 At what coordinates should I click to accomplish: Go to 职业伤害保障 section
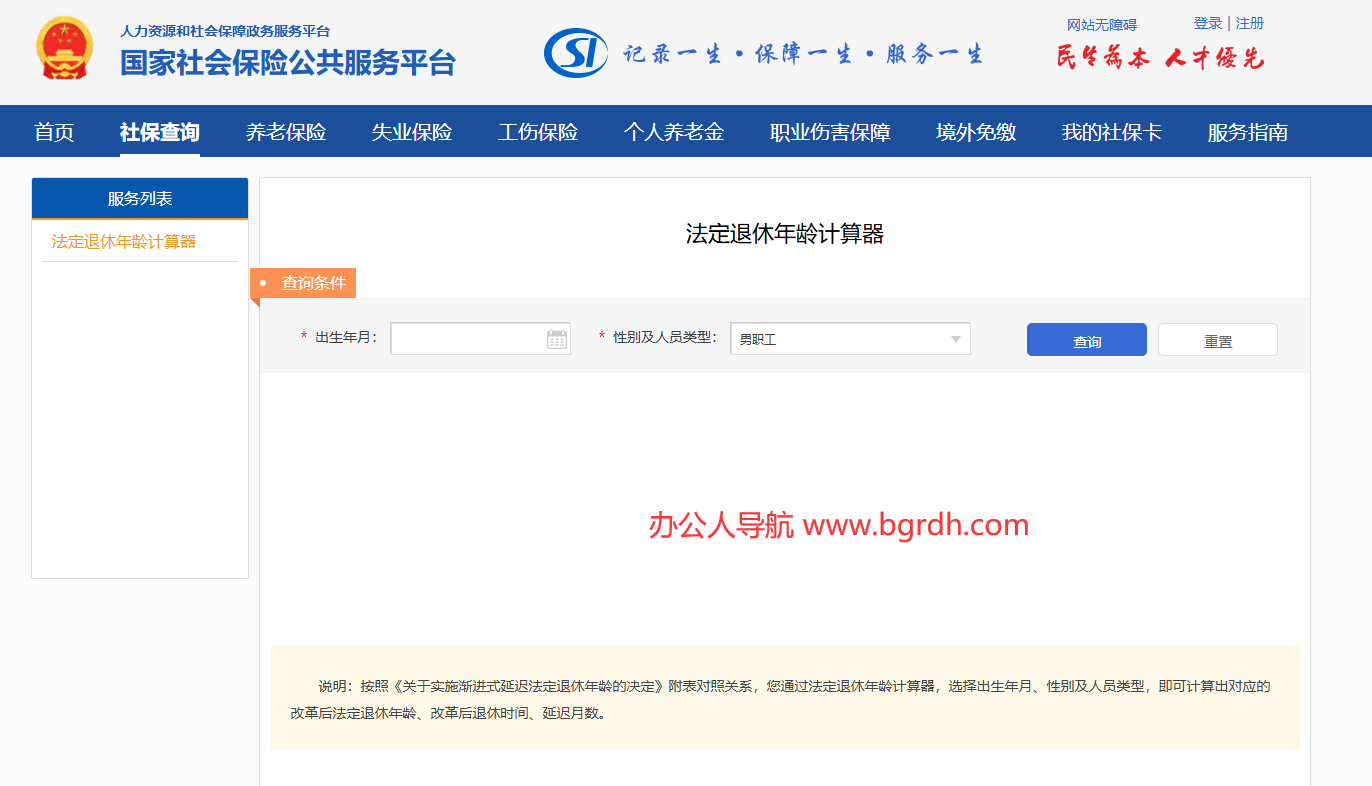[x=829, y=131]
